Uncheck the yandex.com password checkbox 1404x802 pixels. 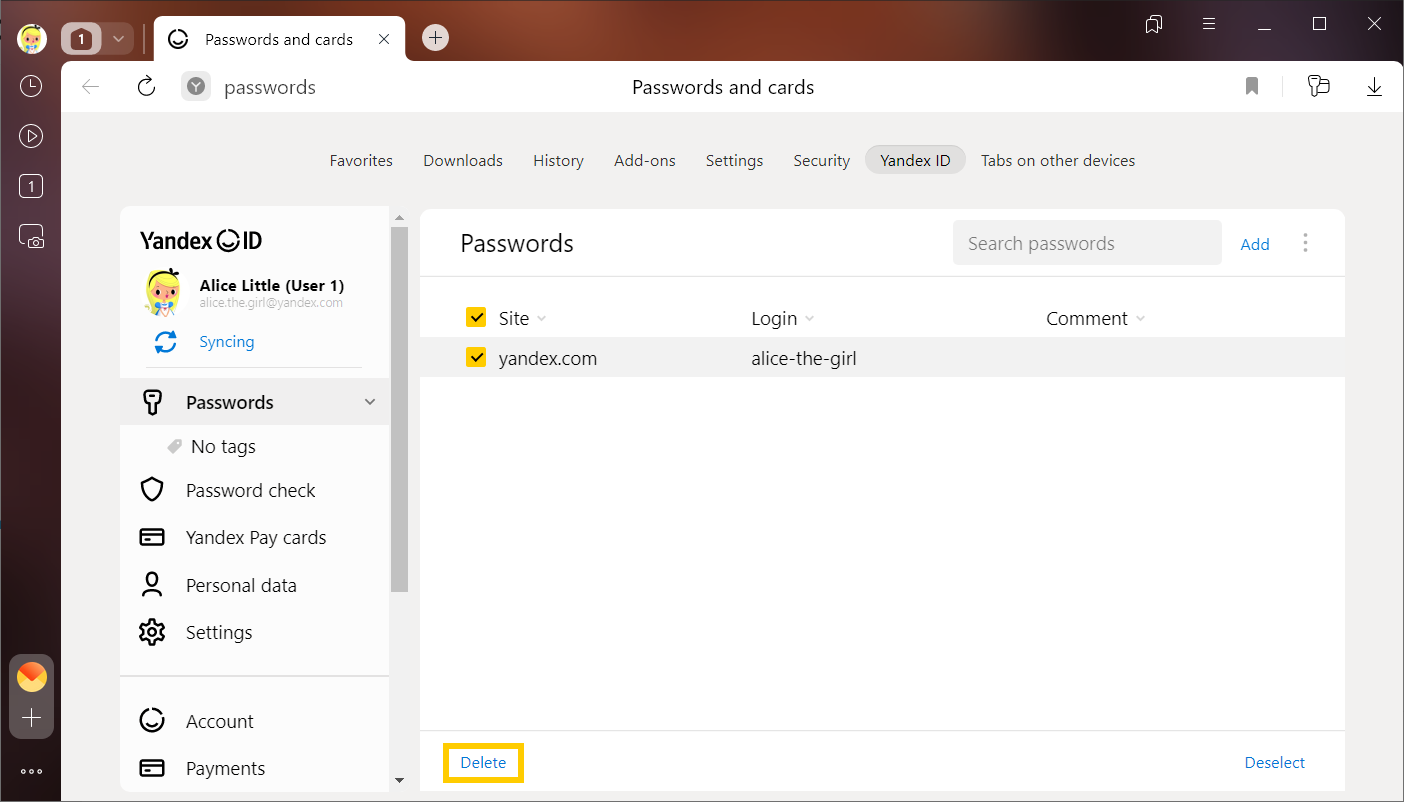click(x=476, y=358)
